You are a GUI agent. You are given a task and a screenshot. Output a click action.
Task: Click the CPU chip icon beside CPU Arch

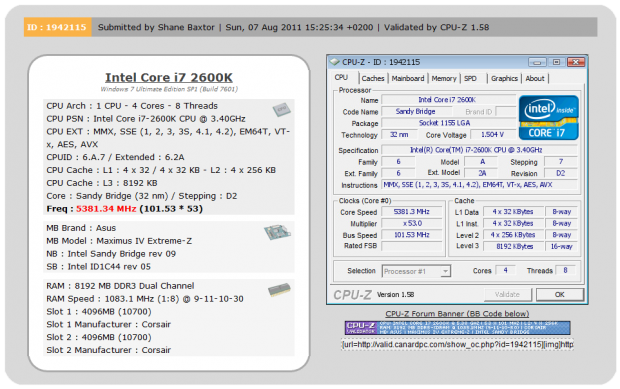(x=282, y=110)
